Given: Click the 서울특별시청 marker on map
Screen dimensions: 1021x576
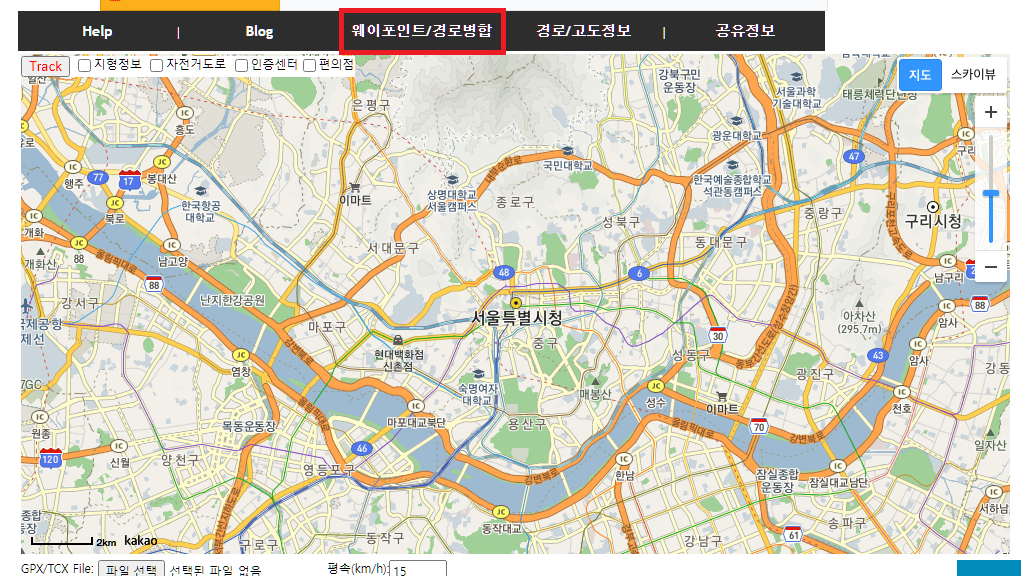Looking at the screenshot, I should 516,303.
